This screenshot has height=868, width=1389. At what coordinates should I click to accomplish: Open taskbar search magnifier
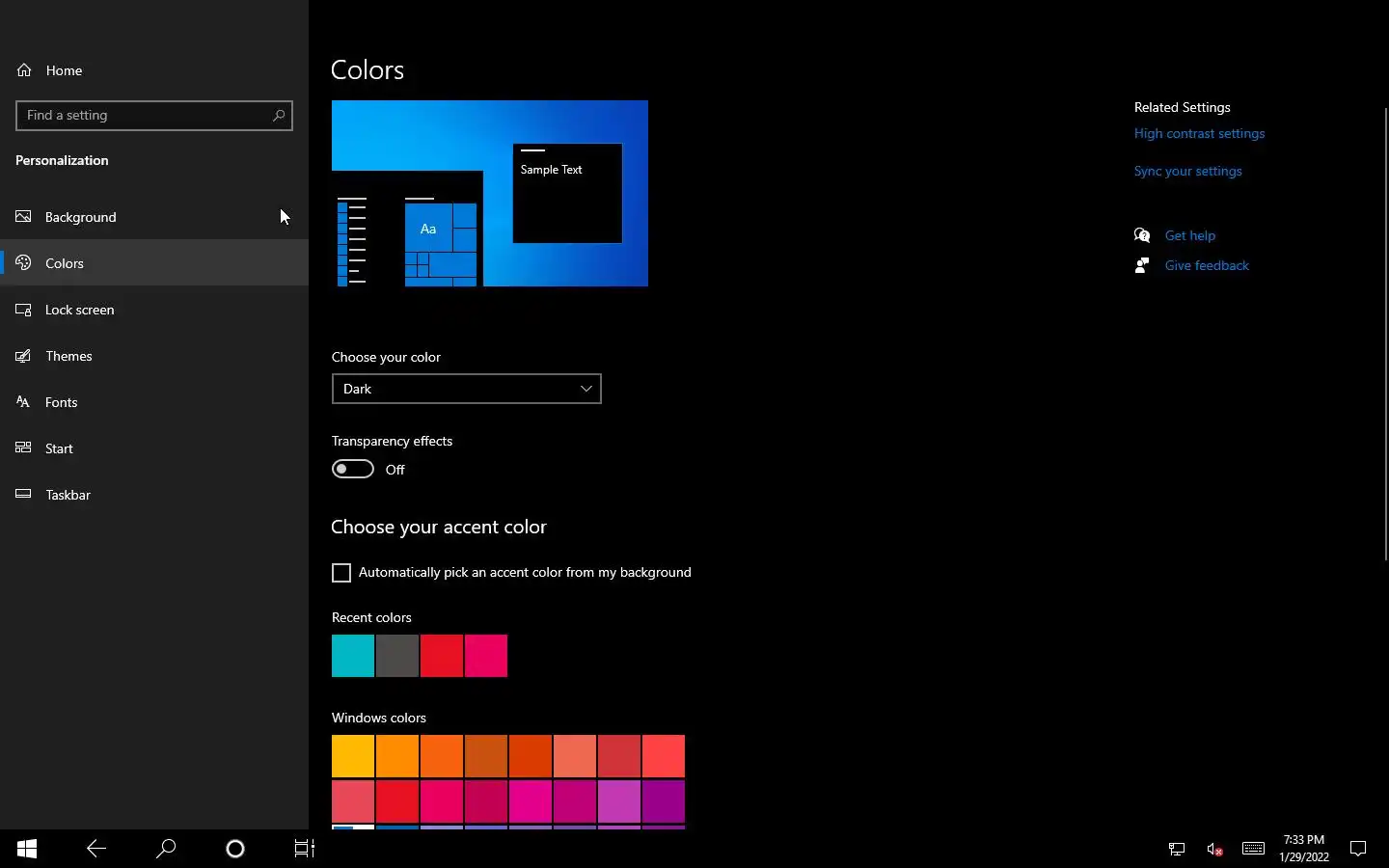(x=166, y=849)
